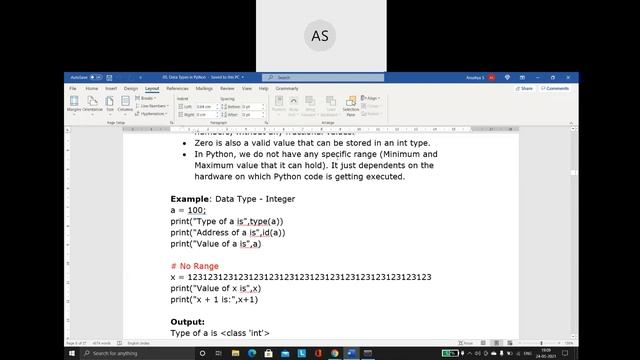The height and width of the screenshot is (360, 640).
Task: Expand the Breaks dropdown
Action: pos(146,98)
